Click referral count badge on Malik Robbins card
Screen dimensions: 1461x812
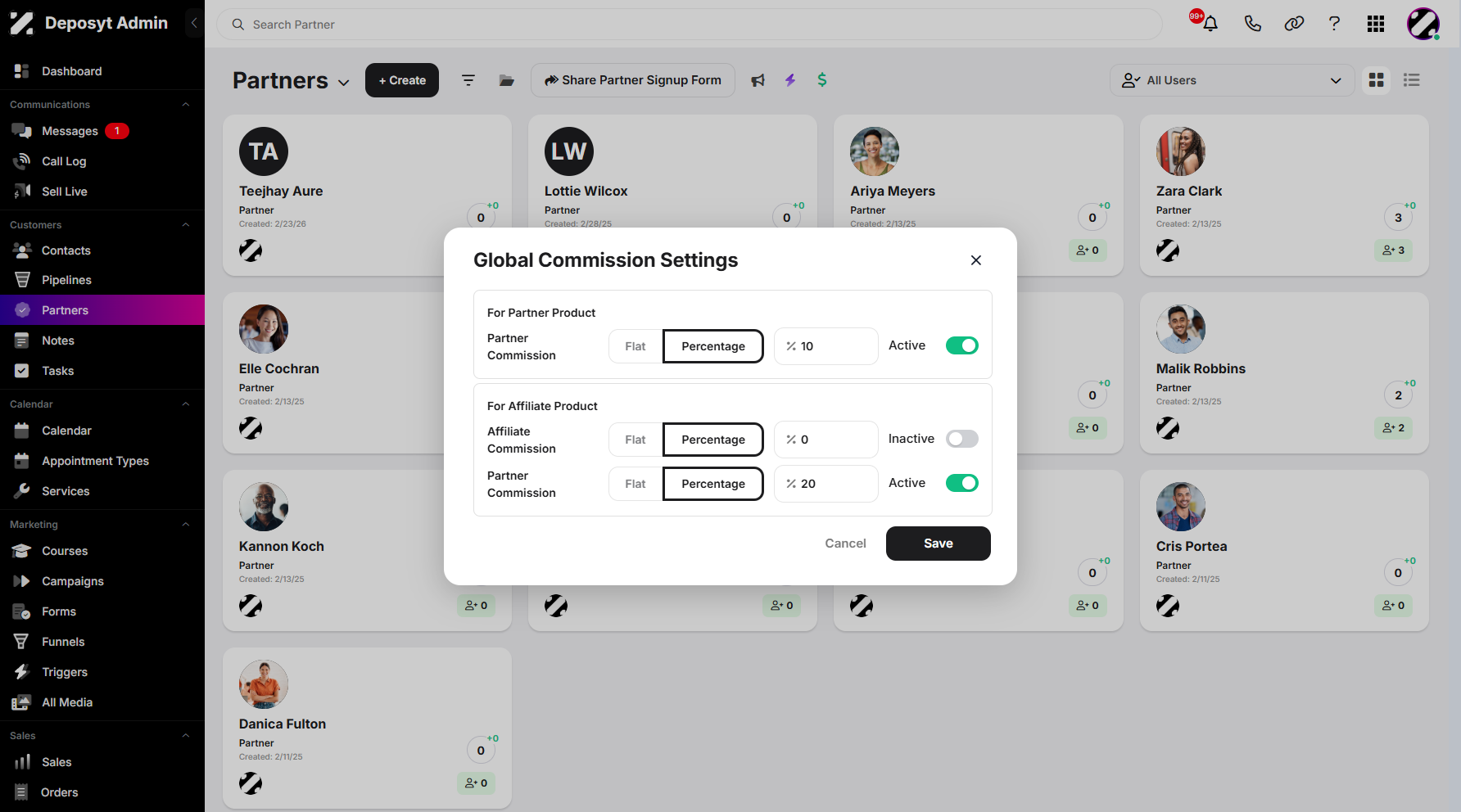pos(1393,428)
